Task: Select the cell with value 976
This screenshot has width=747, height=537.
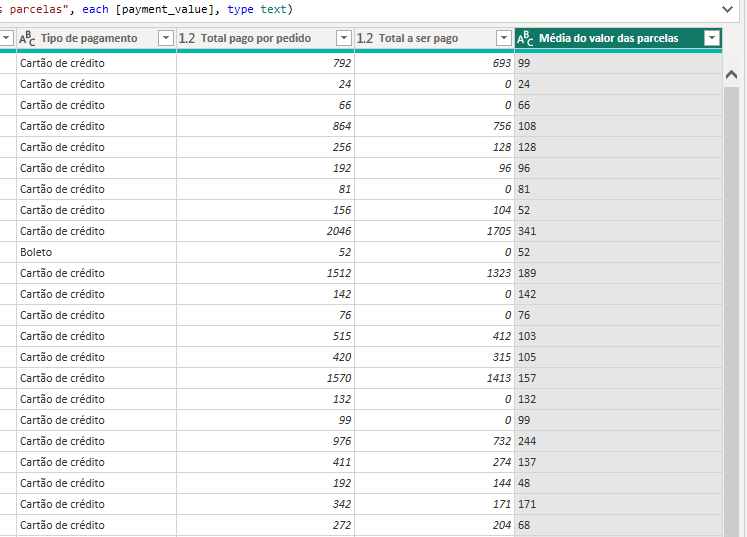Action: point(265,441)
